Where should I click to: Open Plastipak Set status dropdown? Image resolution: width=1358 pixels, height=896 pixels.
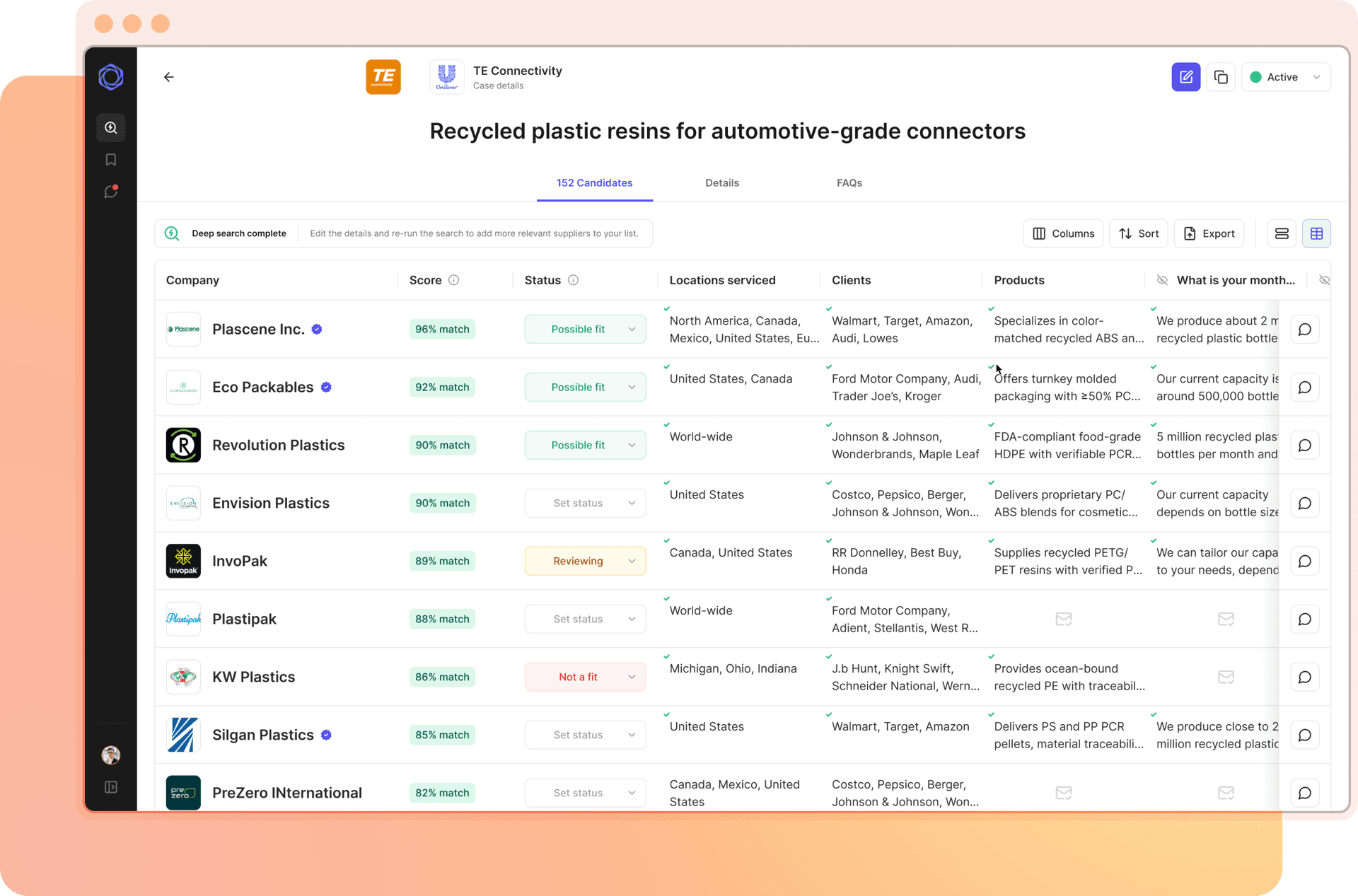point(585,619)
